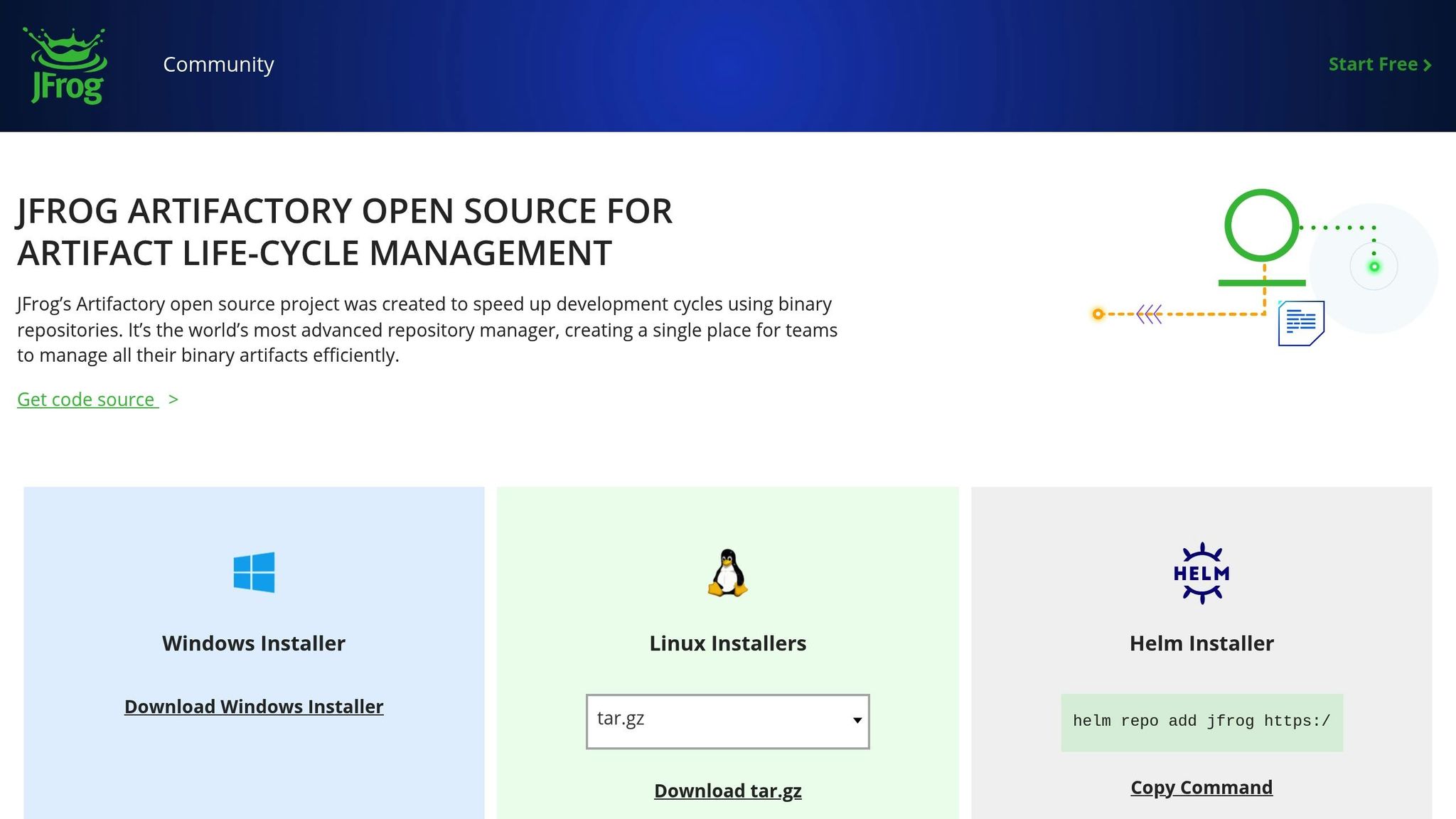Click the chevron beside Get code source
The image size is (1456, 819).
click(173, 400)
